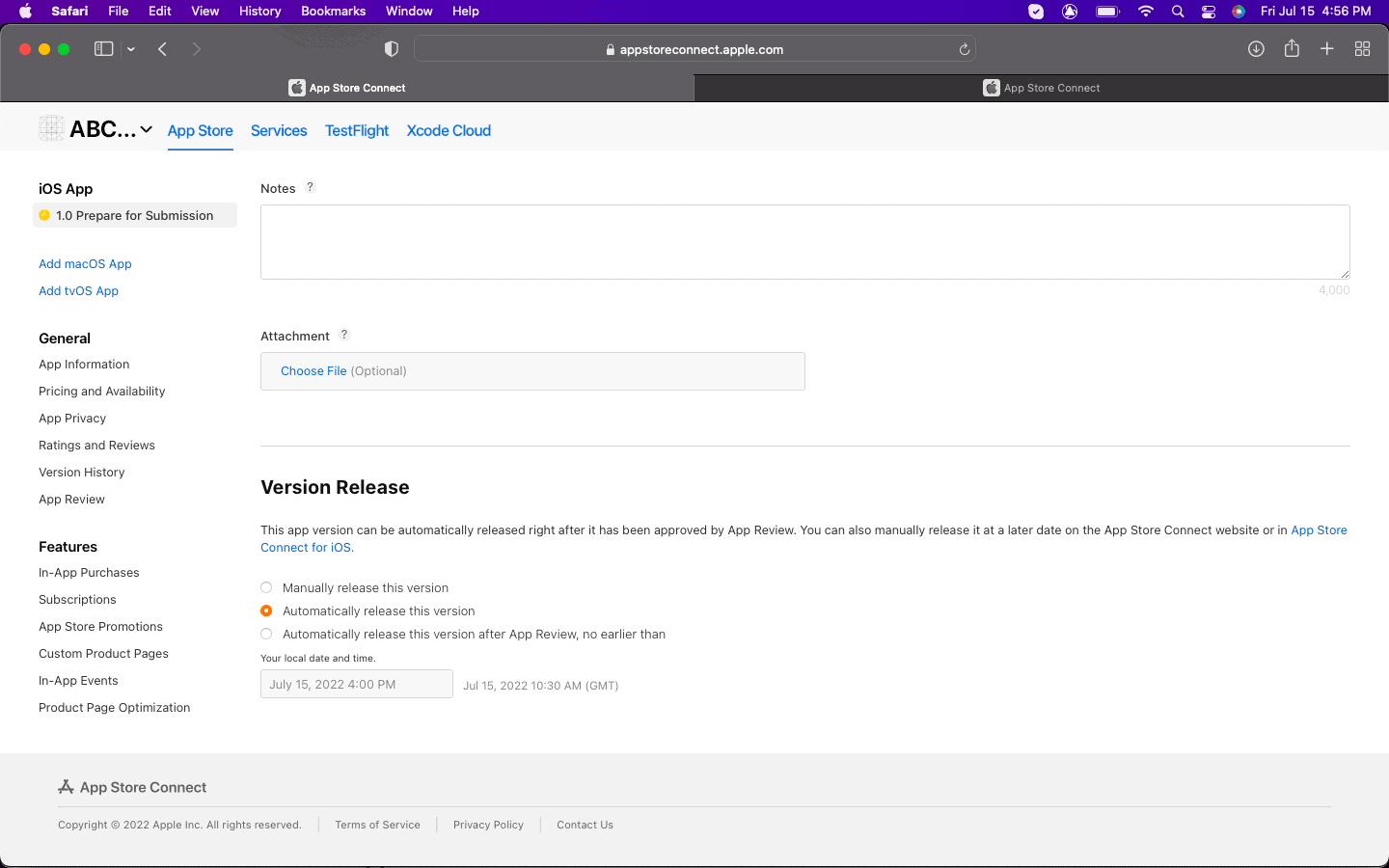This screenshot has width=1389, height=868.
Task: Click the Notes help question mark
Action: tap(310, 187)
